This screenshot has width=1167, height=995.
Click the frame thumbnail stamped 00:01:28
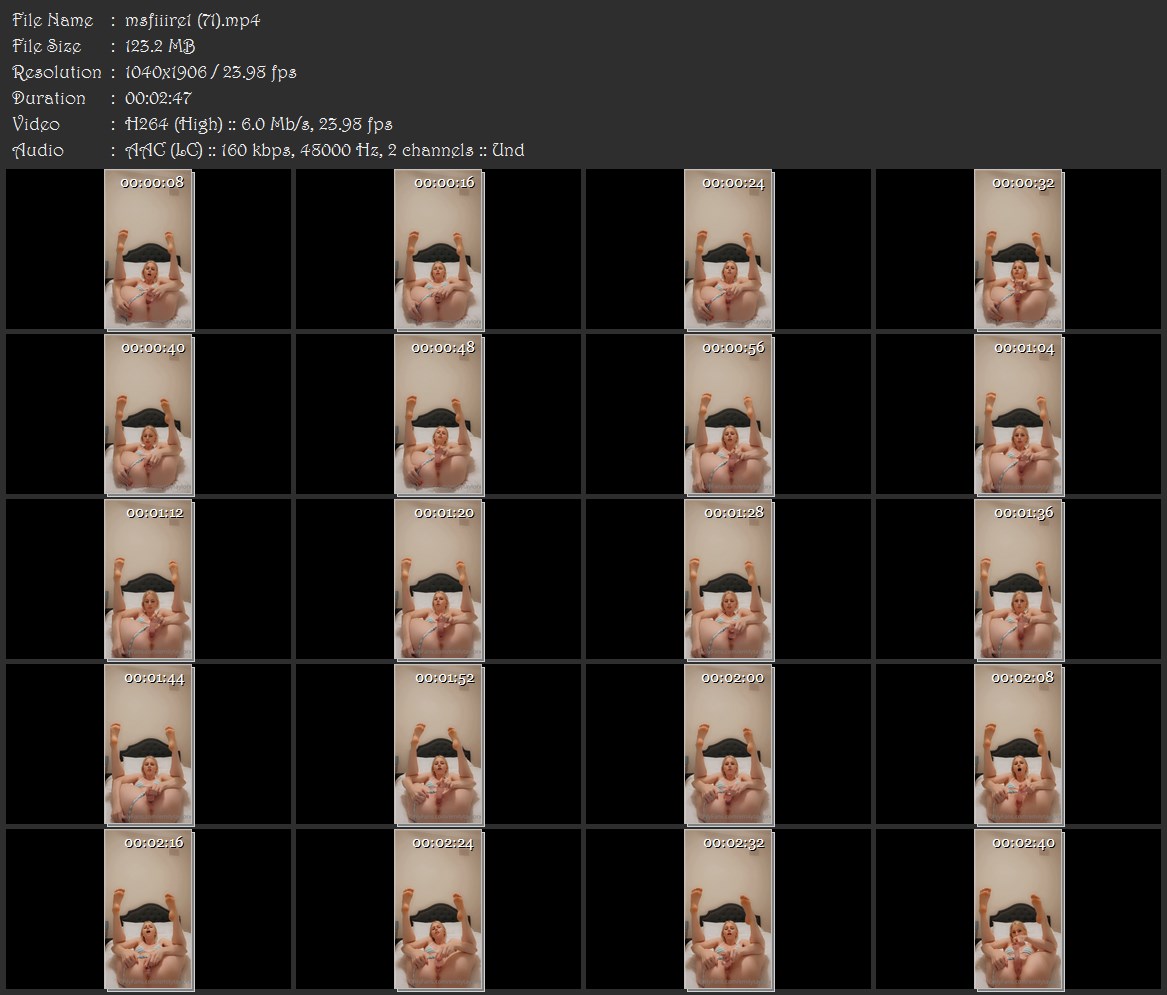pyautogui.click(x=729, y=580)
